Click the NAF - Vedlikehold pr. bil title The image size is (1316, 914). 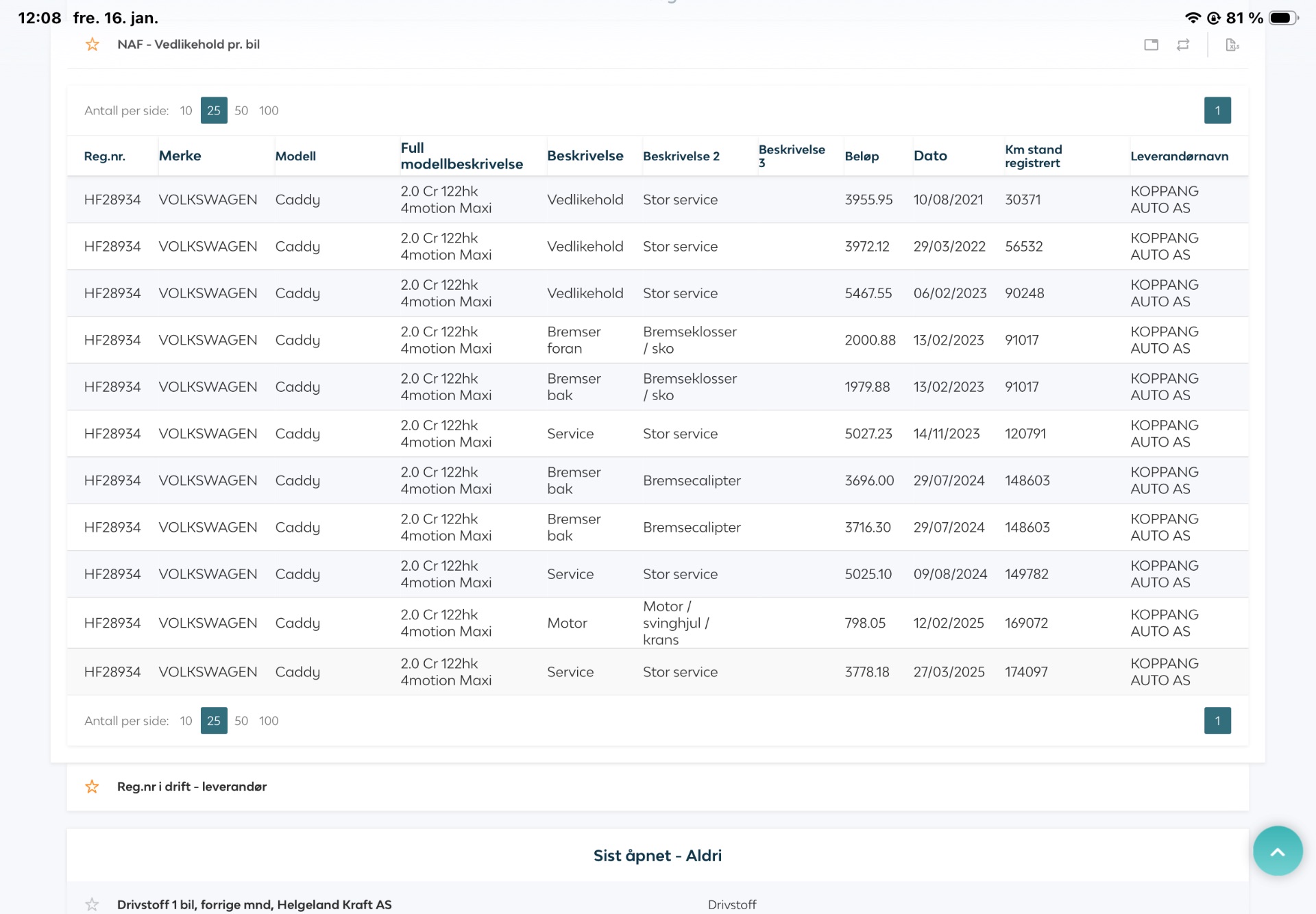pyautogui.click(x=188, y=45)
